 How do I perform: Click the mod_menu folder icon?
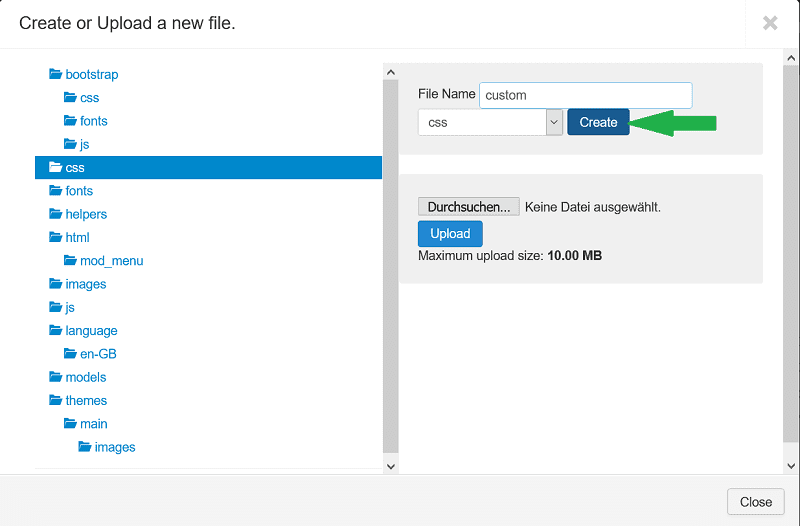(x=70, y=261)
